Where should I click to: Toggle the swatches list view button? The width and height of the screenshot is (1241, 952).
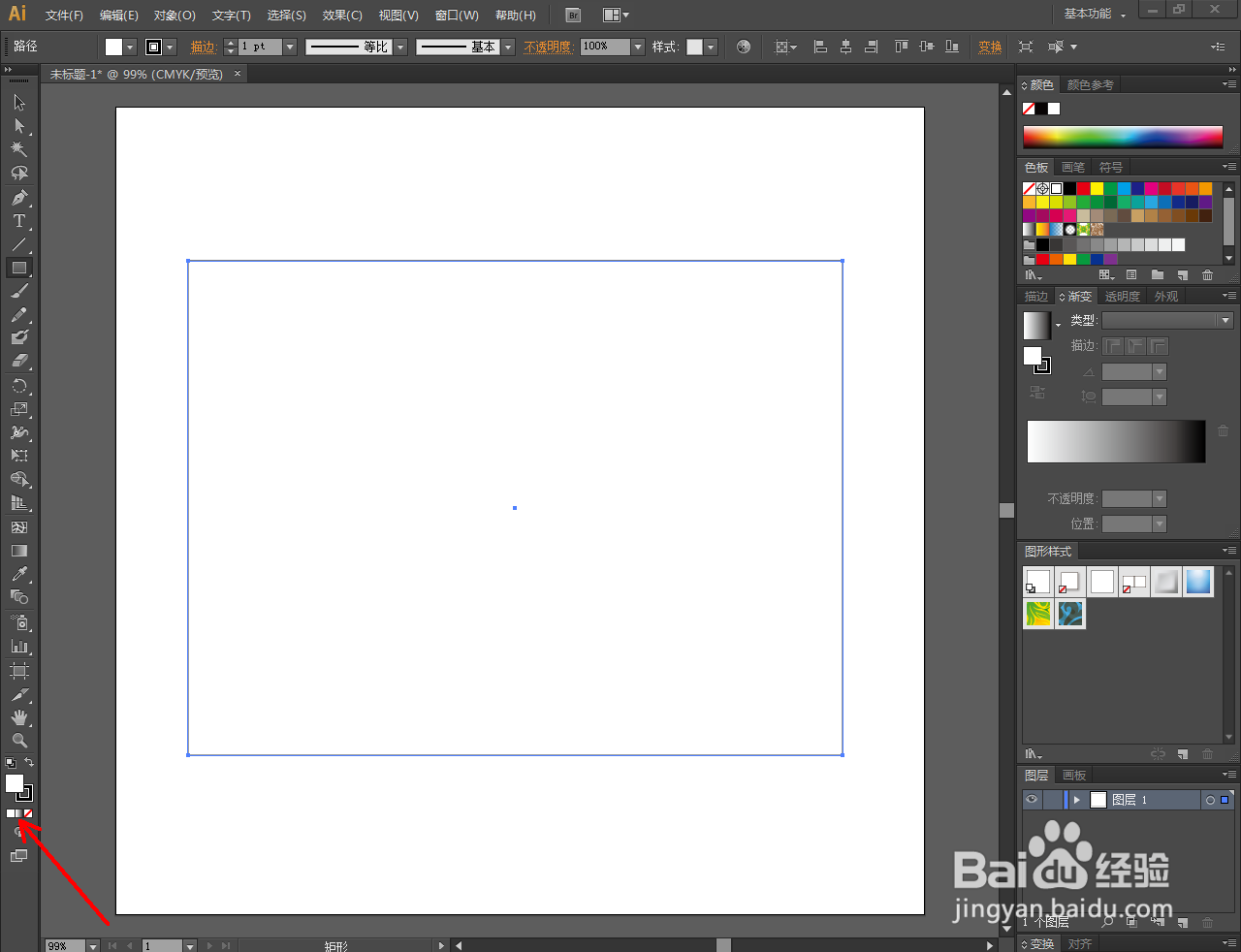click(x=1131, y=275)
